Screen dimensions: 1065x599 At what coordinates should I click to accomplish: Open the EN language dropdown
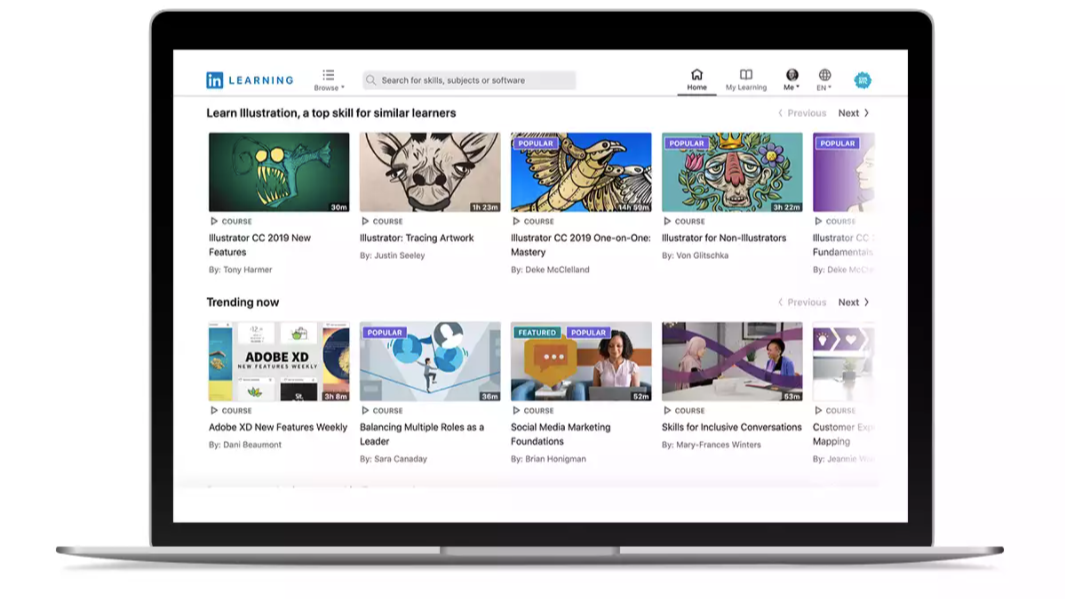(824, 80)
